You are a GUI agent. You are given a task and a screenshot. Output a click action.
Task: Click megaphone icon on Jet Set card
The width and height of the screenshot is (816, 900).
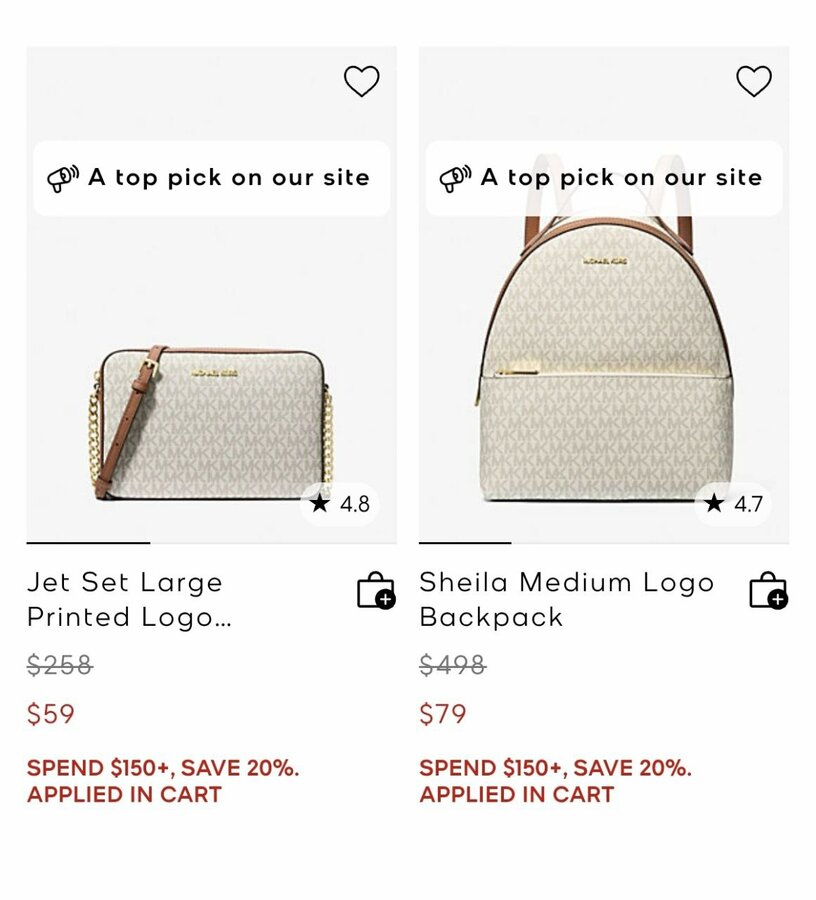[63, 179]
